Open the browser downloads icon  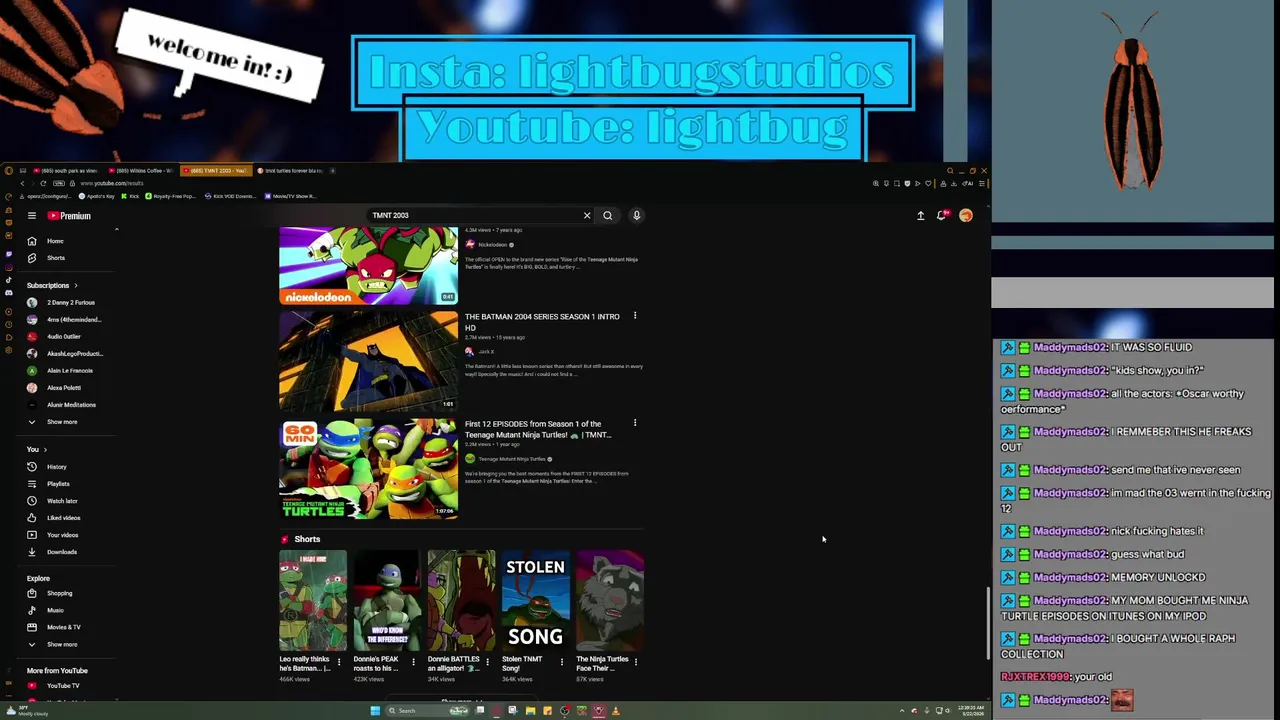click(954, 184)
